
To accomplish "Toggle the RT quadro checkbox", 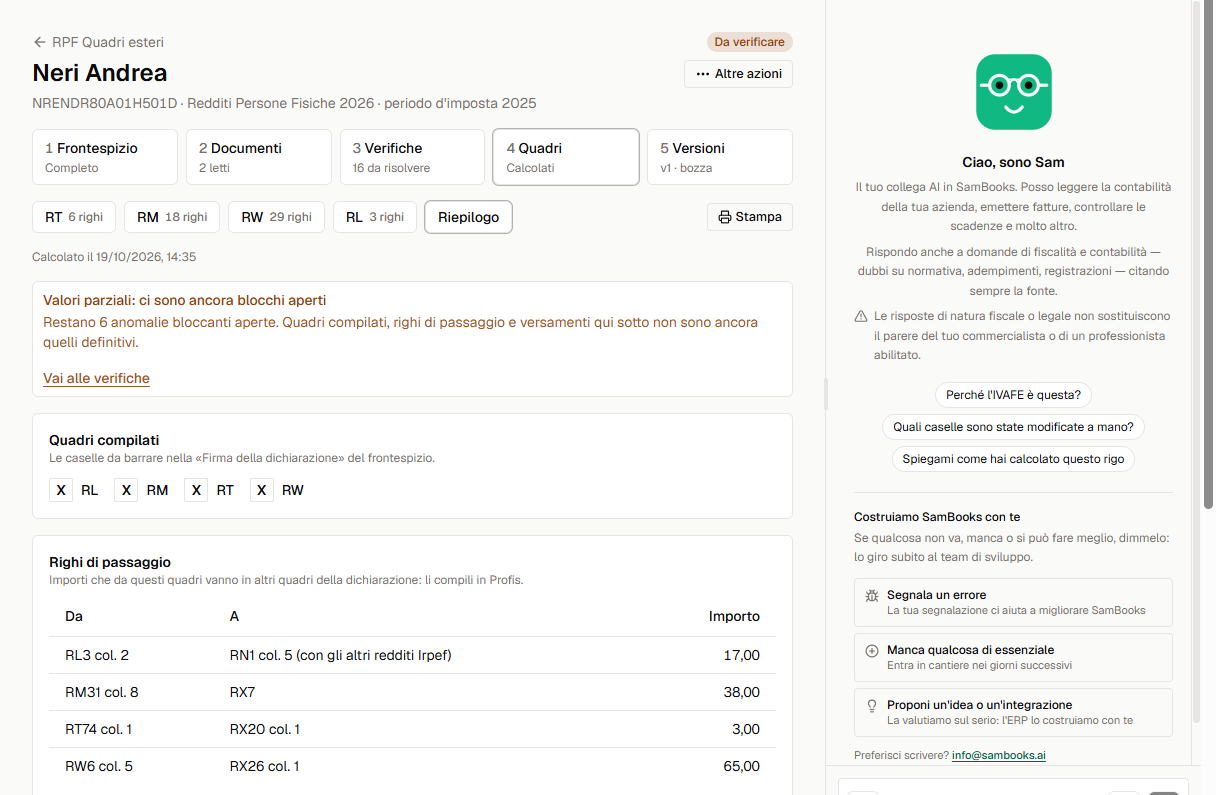I will coord(196,490).
